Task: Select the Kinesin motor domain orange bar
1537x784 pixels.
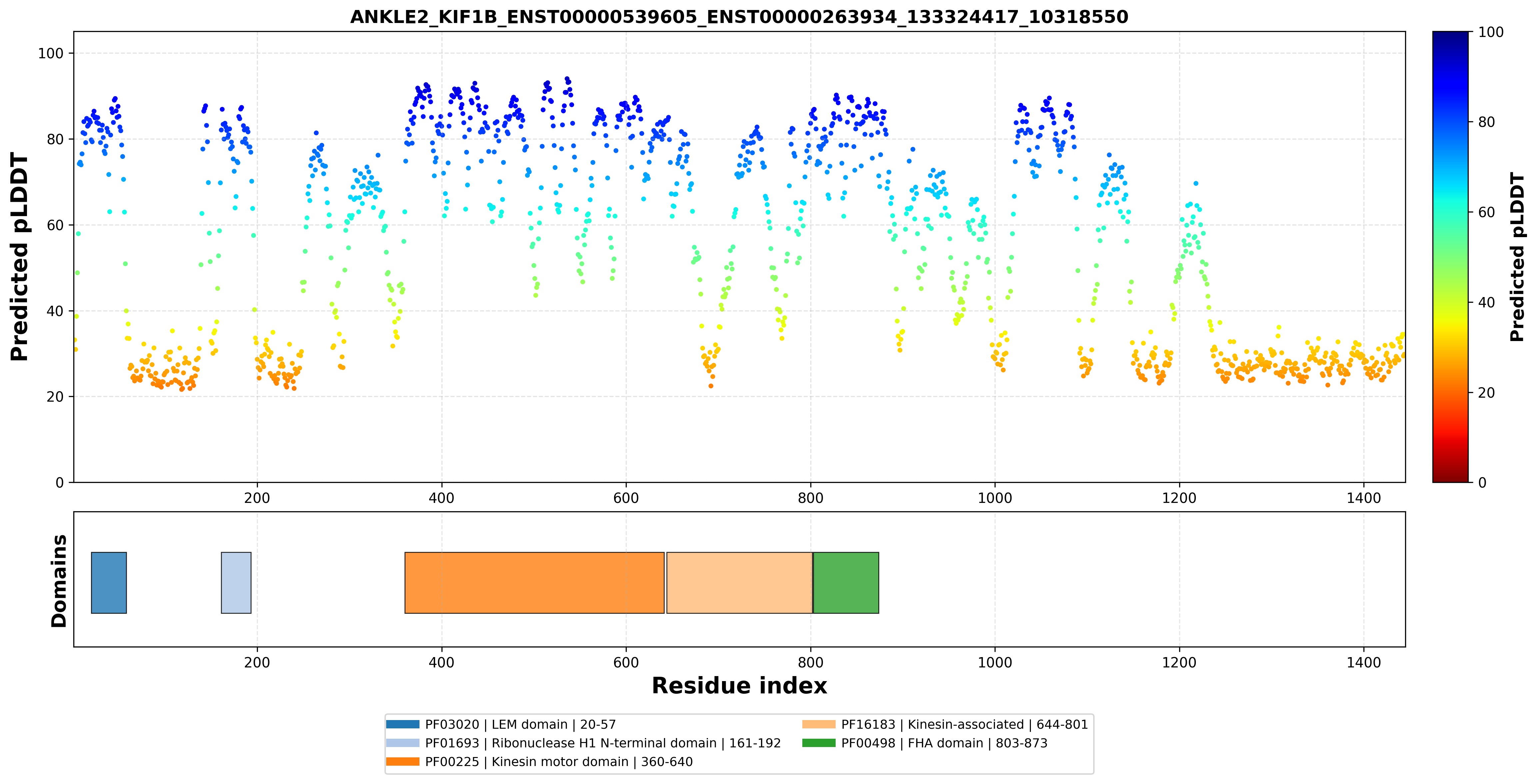Action: tap(534, 583)
